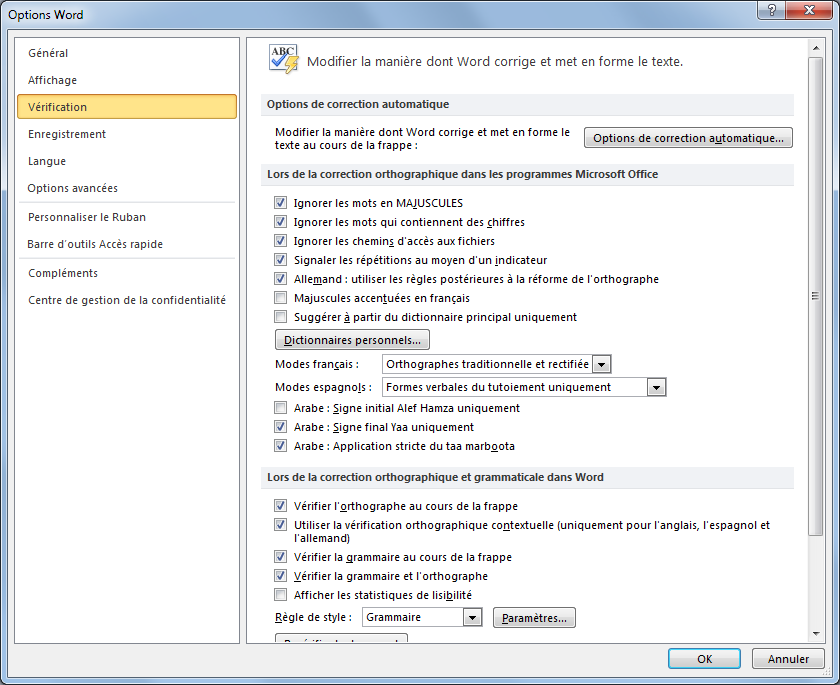Viewport: 840px width, 685px height.
Task: Toggle Ignorer les chemins d'accès aux fichiers
Action: point(280,240)
